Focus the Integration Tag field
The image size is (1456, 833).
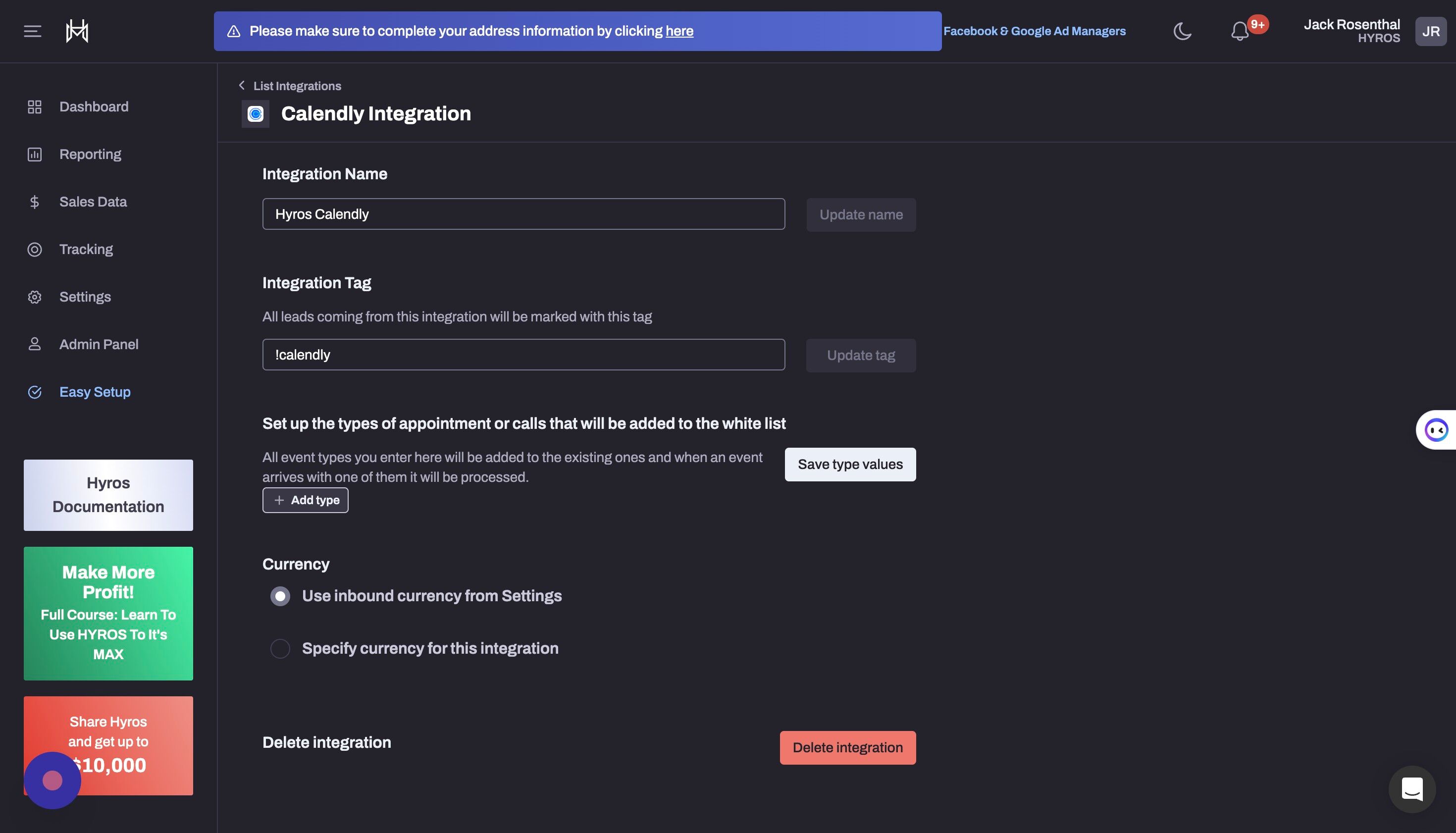[523, 355]
